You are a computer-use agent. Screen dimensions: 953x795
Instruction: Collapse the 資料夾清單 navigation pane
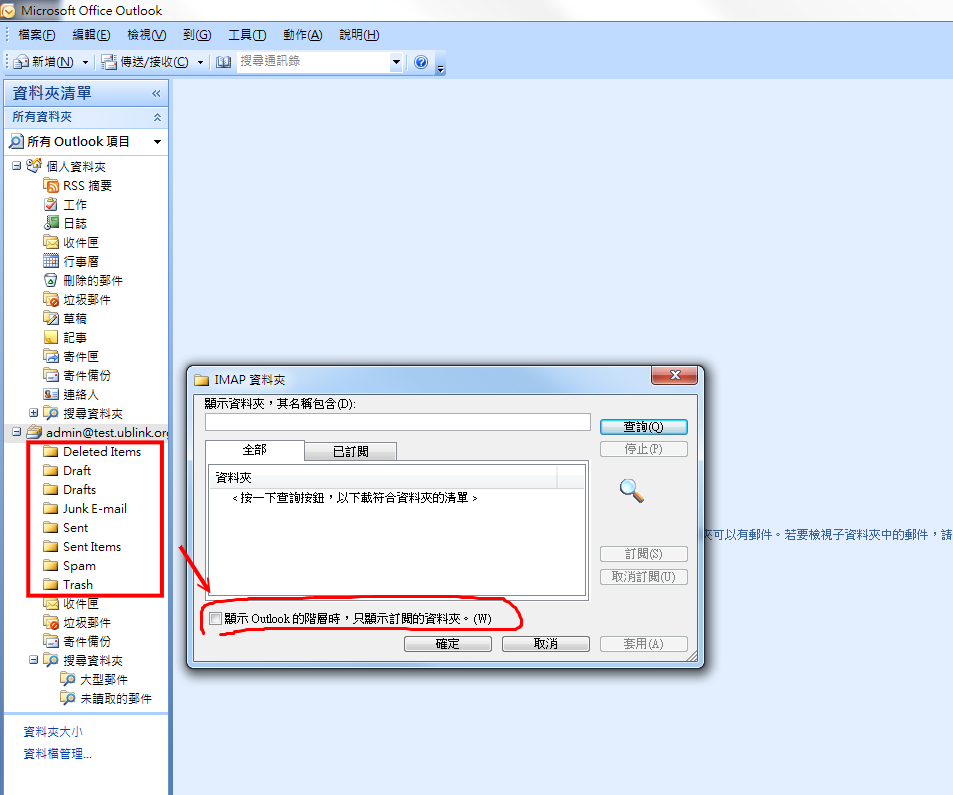tap(156, 93)
